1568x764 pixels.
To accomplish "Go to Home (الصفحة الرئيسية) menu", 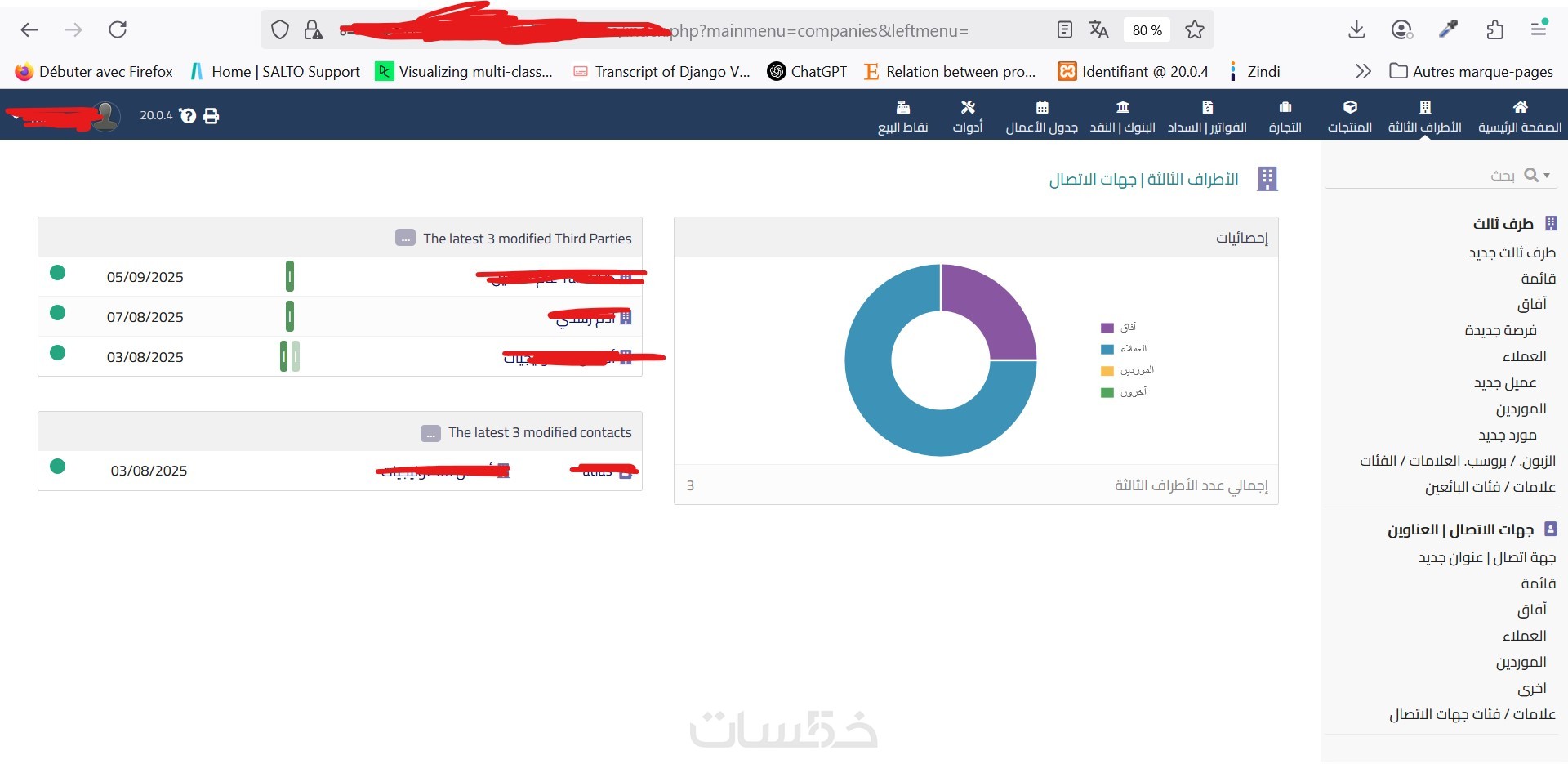I will [x=1520, y=116].
